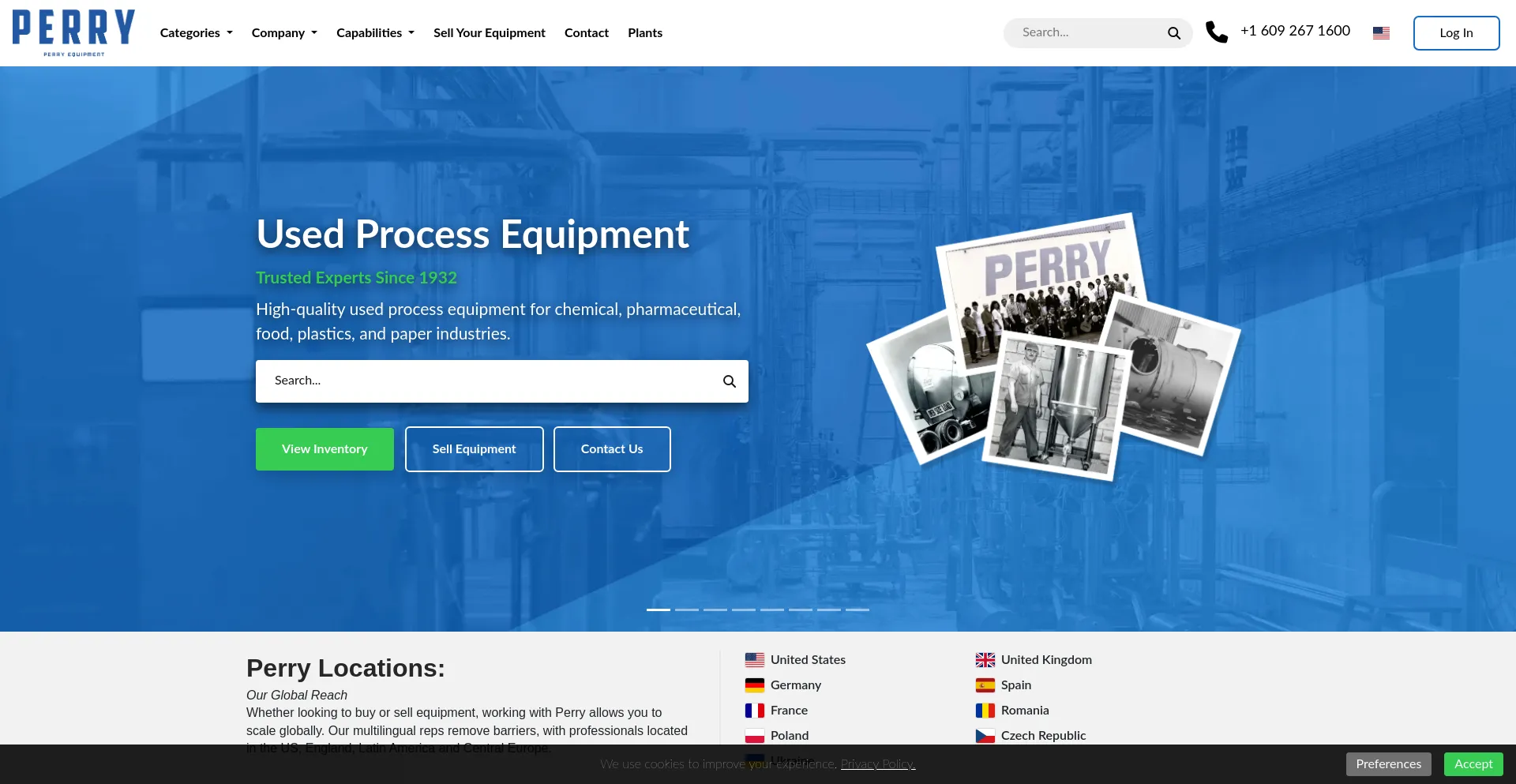Image resolution: width=1516 pixels, height=784 pixels.
Task: Select the first carousel slide indicator
Action: (659, 610)
